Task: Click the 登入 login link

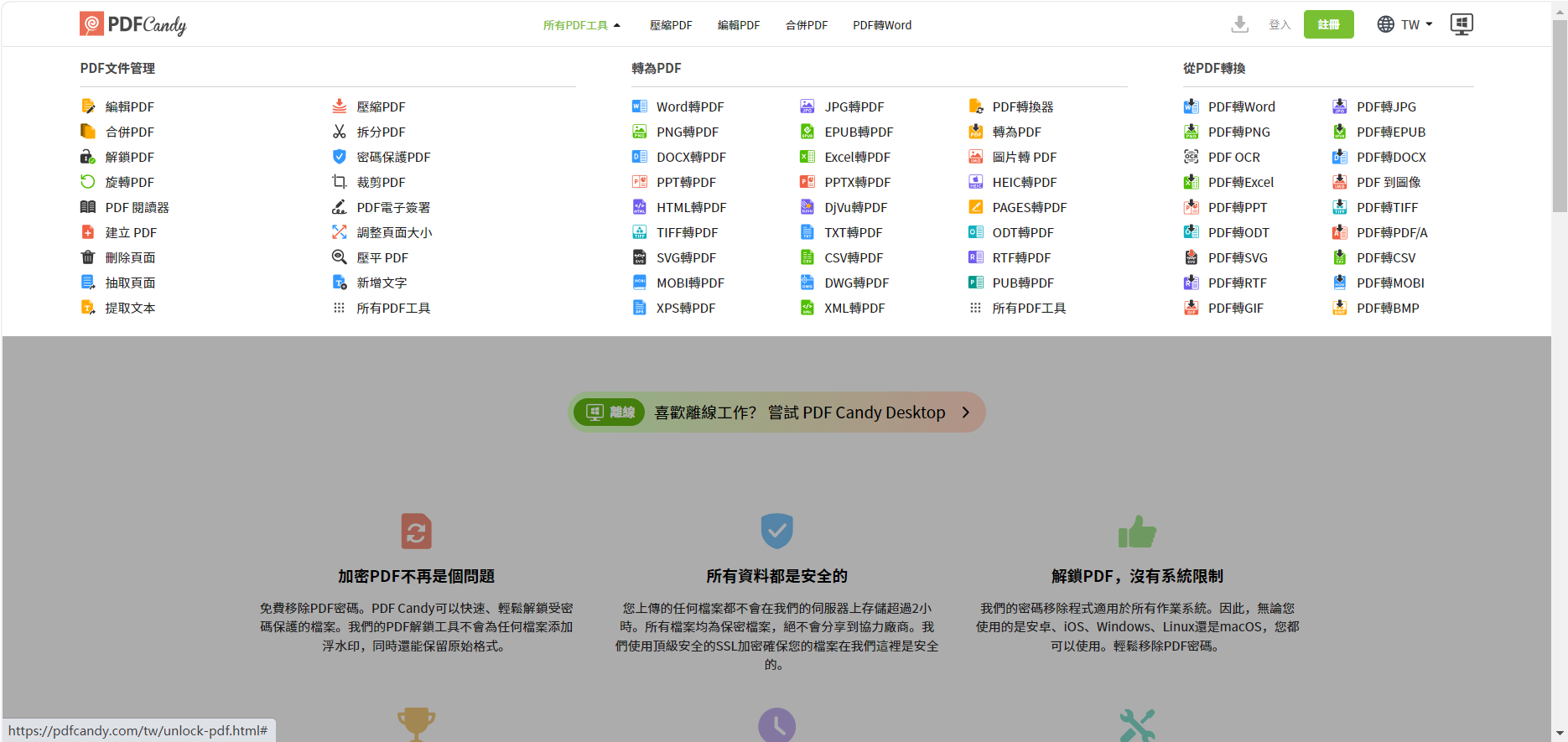Action: coord(1279,25)
